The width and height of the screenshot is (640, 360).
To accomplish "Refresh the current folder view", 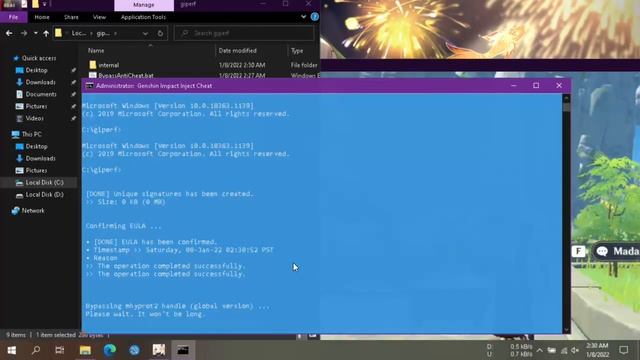I will point(160,33).
